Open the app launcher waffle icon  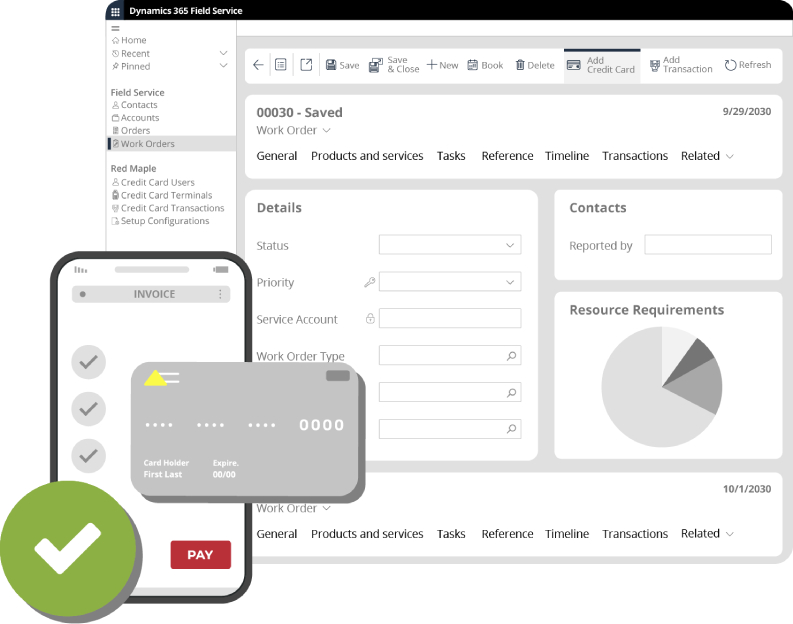[116, 11]
